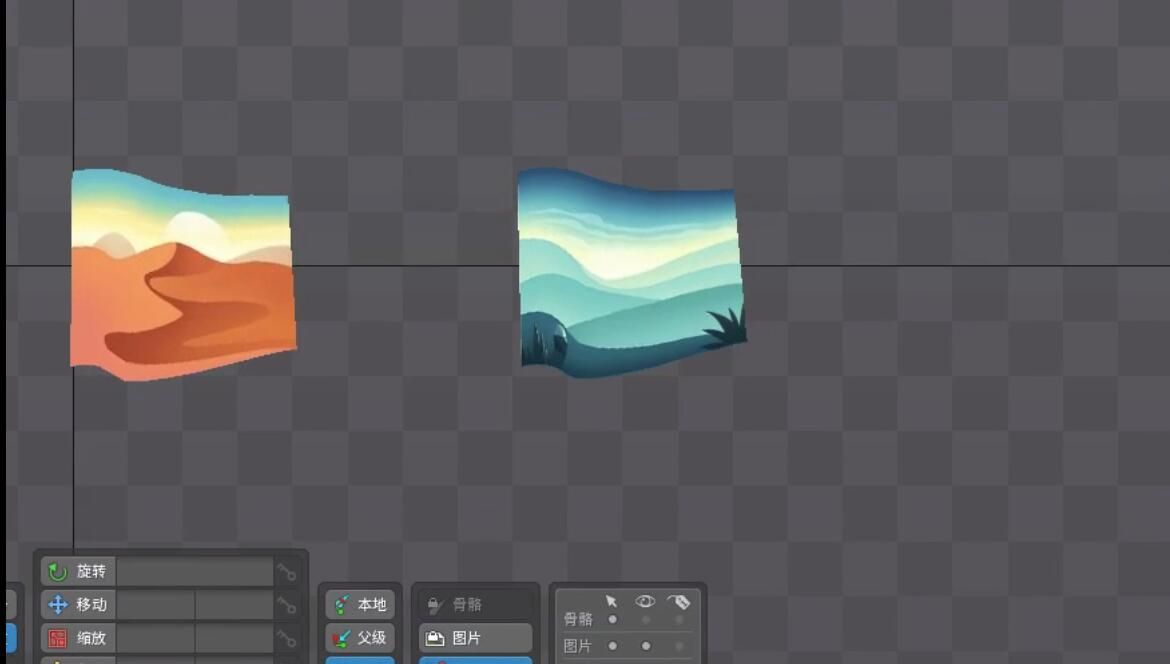Switch axes to 父级 (Parent)
The image size is (1170, 664).
(x=360, y=638)
